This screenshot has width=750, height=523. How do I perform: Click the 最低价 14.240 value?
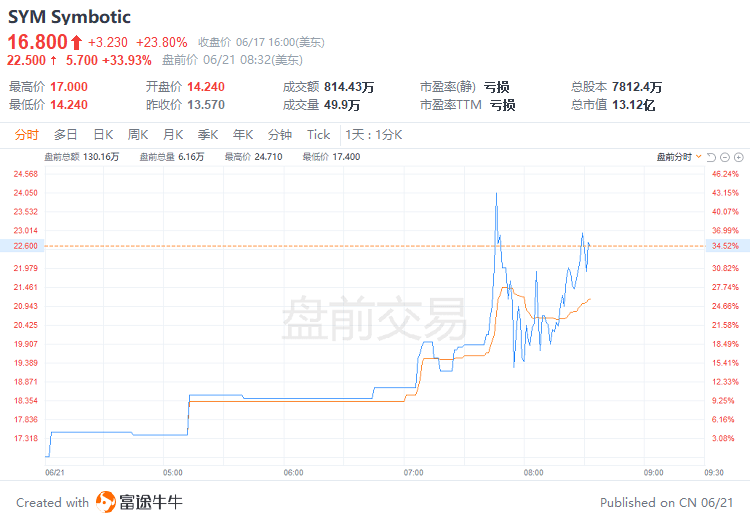coord(69,104)
